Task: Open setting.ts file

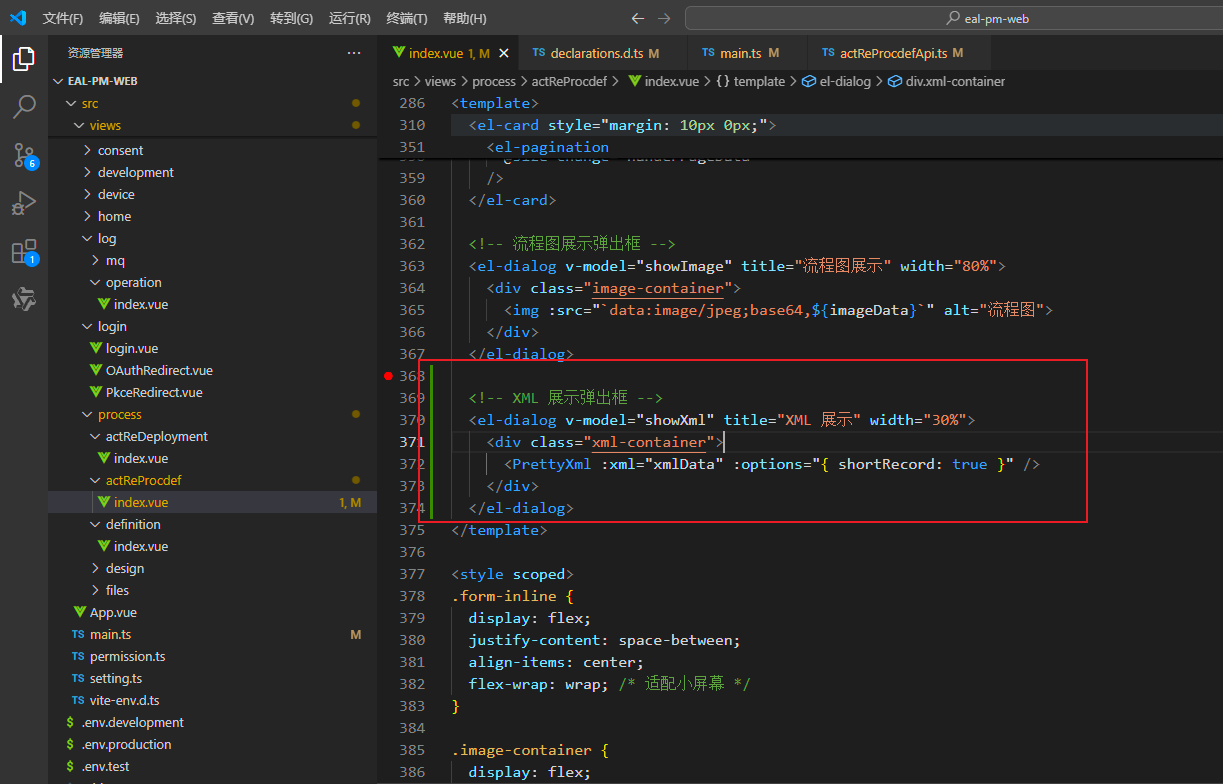Action: pyautogui.click(x=212, y=678)
